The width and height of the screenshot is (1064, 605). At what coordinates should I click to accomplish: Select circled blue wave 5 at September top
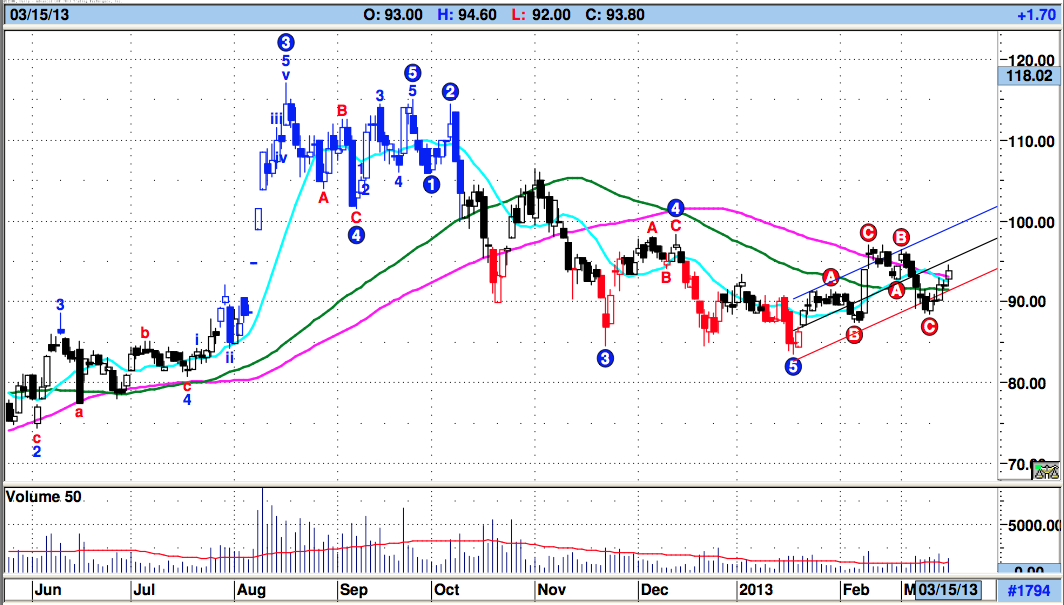click(x=412, y=73)
